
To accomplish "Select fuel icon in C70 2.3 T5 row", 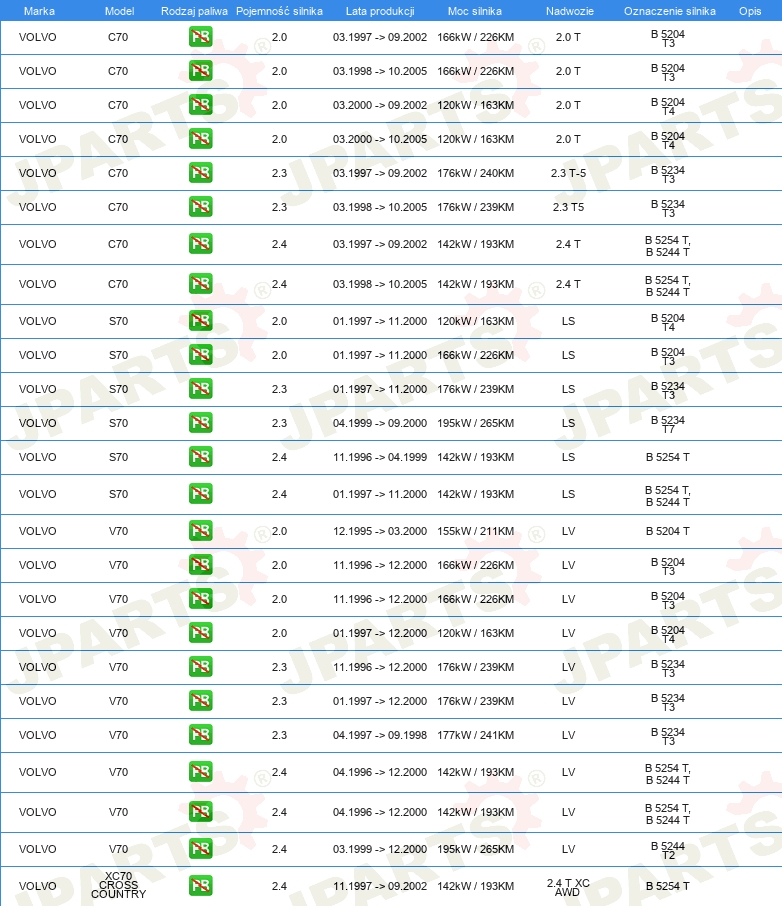I will (201, 207).
